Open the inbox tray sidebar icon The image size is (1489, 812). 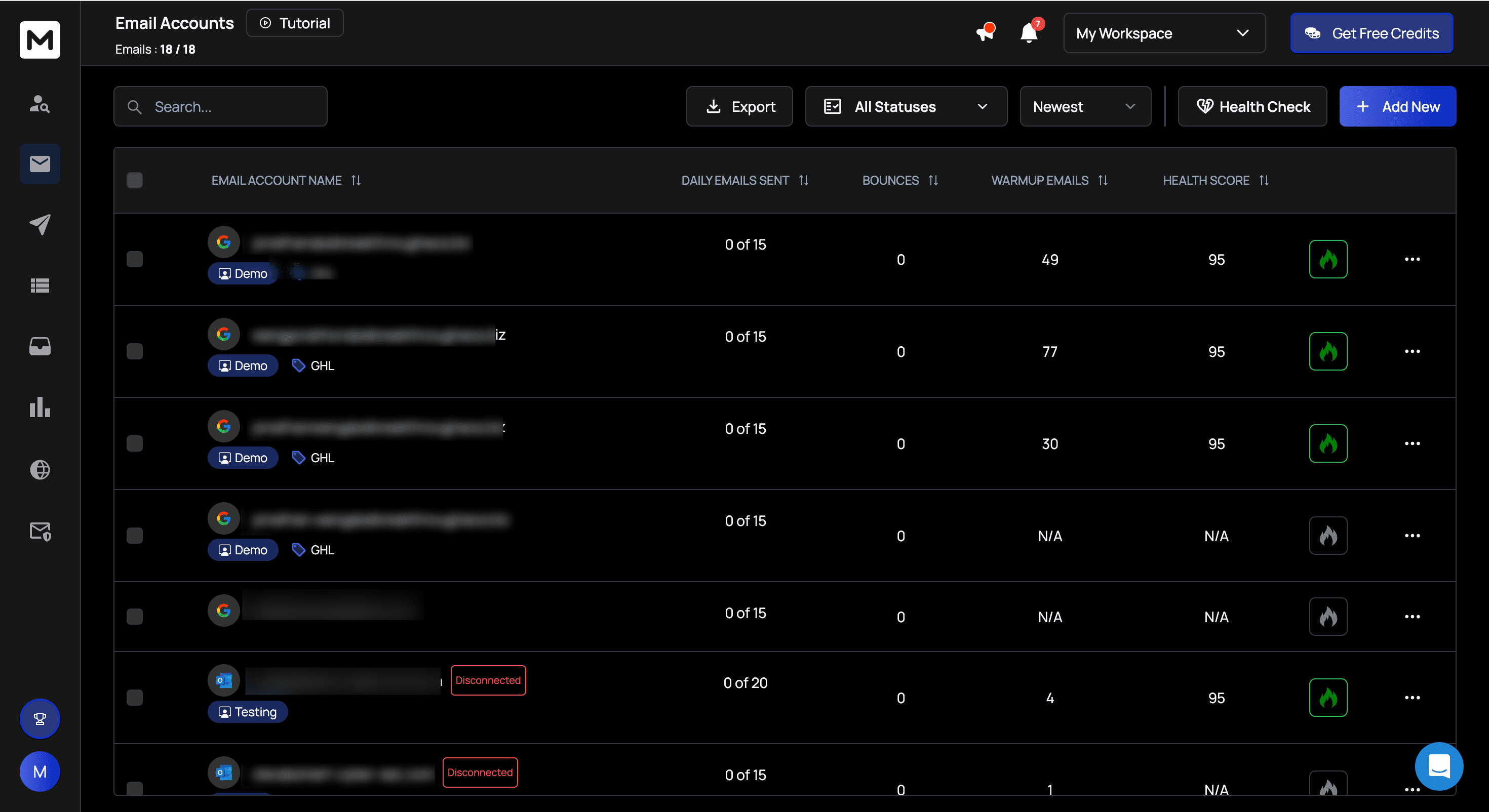point(40,346)
